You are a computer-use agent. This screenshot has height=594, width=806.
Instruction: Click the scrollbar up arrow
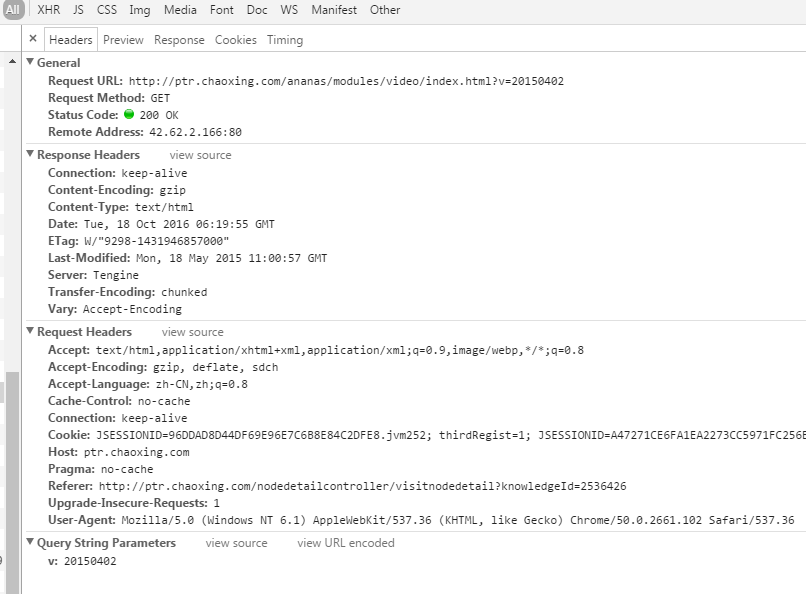(x=12, y=61)
